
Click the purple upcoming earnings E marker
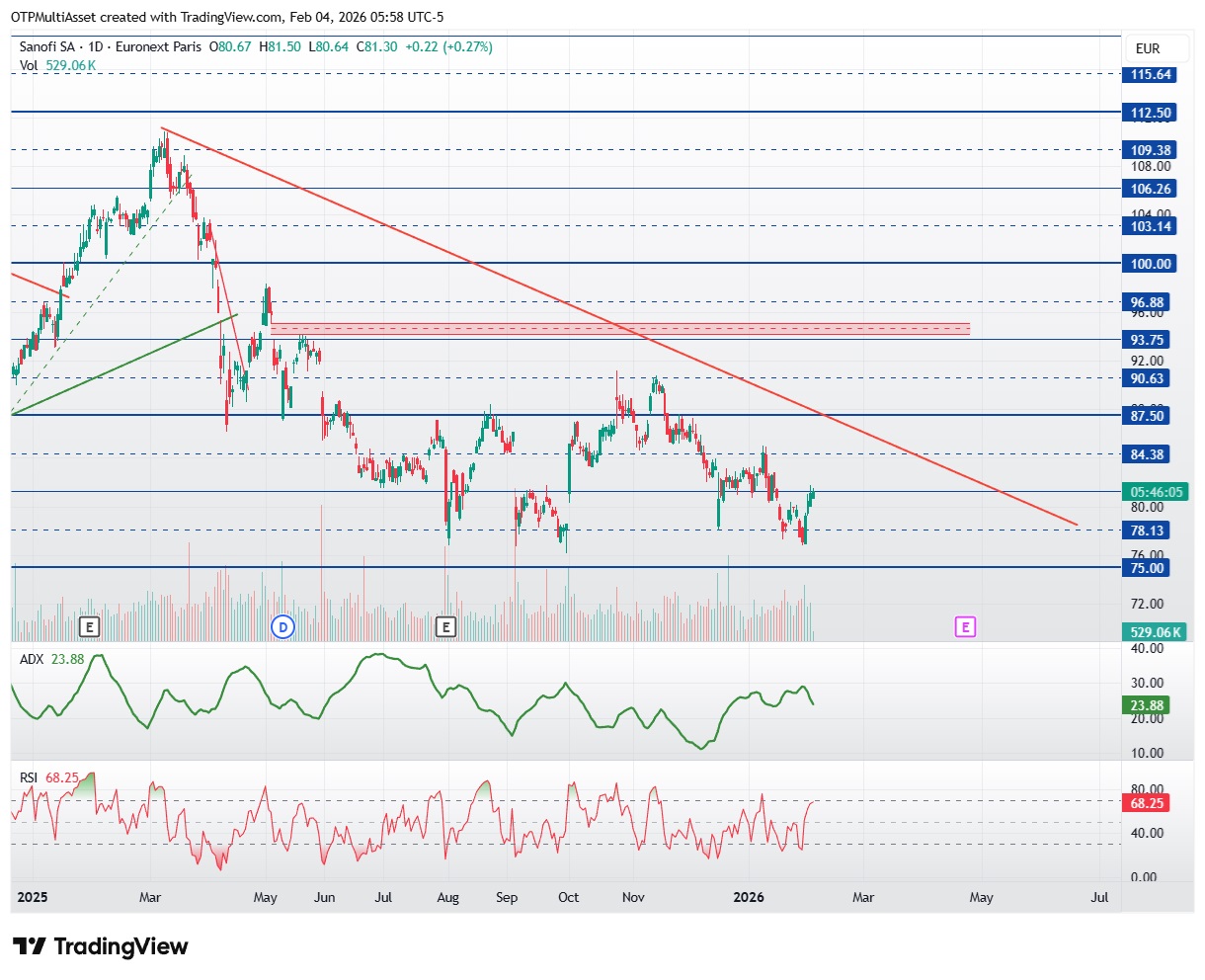click(x=965, y=626)
